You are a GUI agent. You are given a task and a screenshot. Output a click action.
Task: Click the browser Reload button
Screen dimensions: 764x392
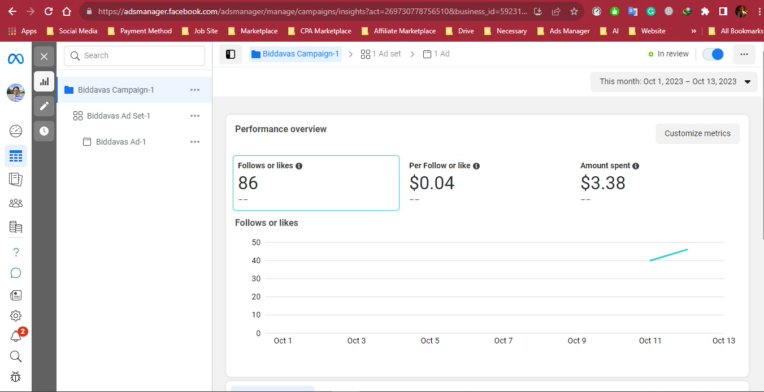point(48,11)
